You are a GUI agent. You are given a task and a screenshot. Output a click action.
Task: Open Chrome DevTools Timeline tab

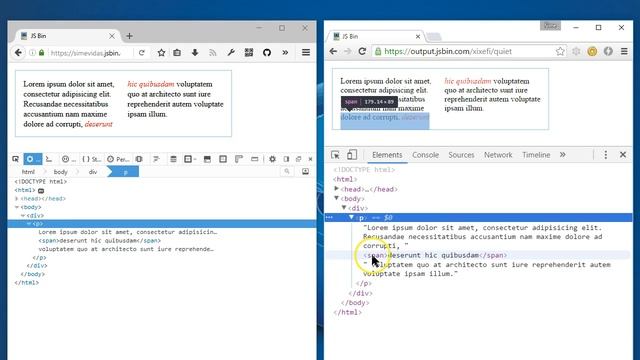(536, 155)
